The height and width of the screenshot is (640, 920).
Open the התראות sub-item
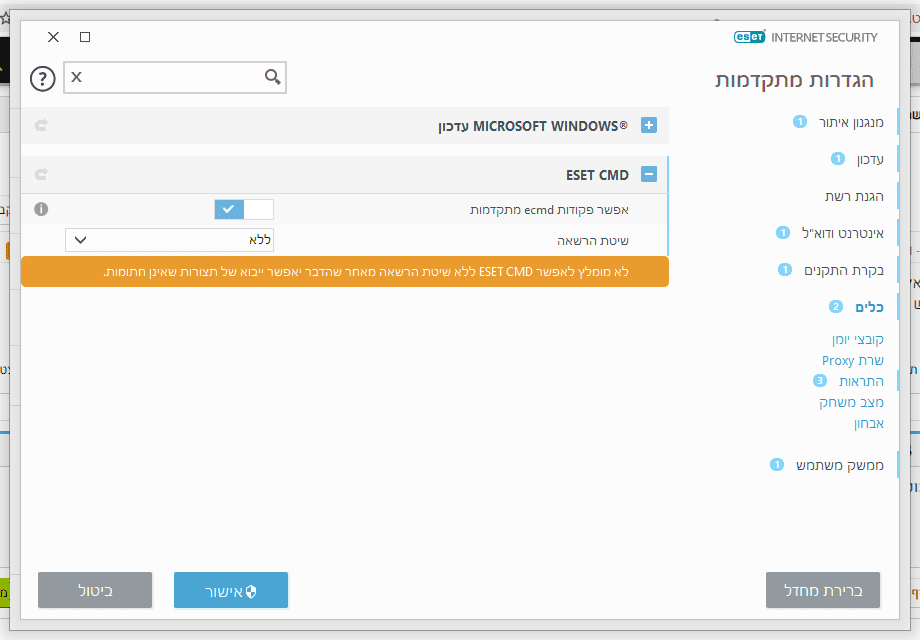click(x=861, y=381)
